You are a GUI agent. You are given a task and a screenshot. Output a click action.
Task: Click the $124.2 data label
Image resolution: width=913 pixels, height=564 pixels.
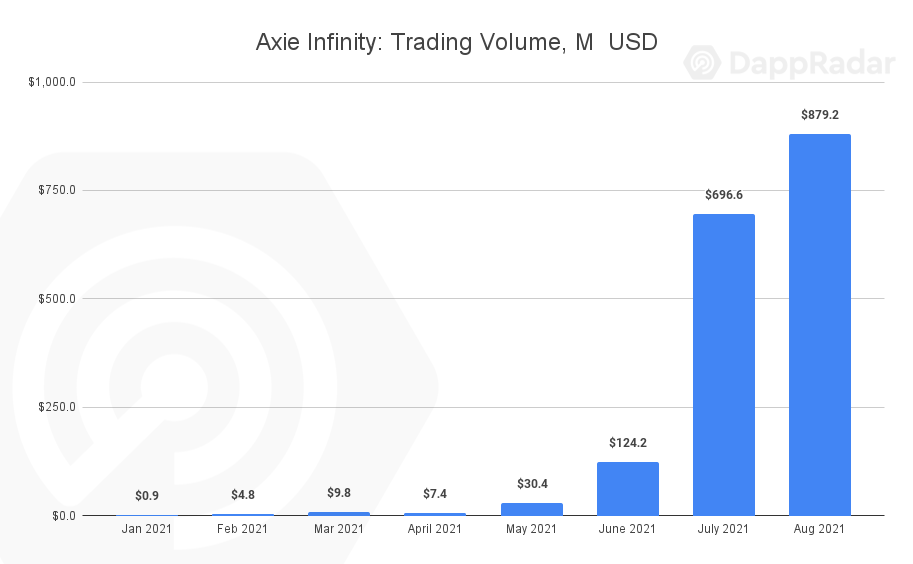point(627,443)
